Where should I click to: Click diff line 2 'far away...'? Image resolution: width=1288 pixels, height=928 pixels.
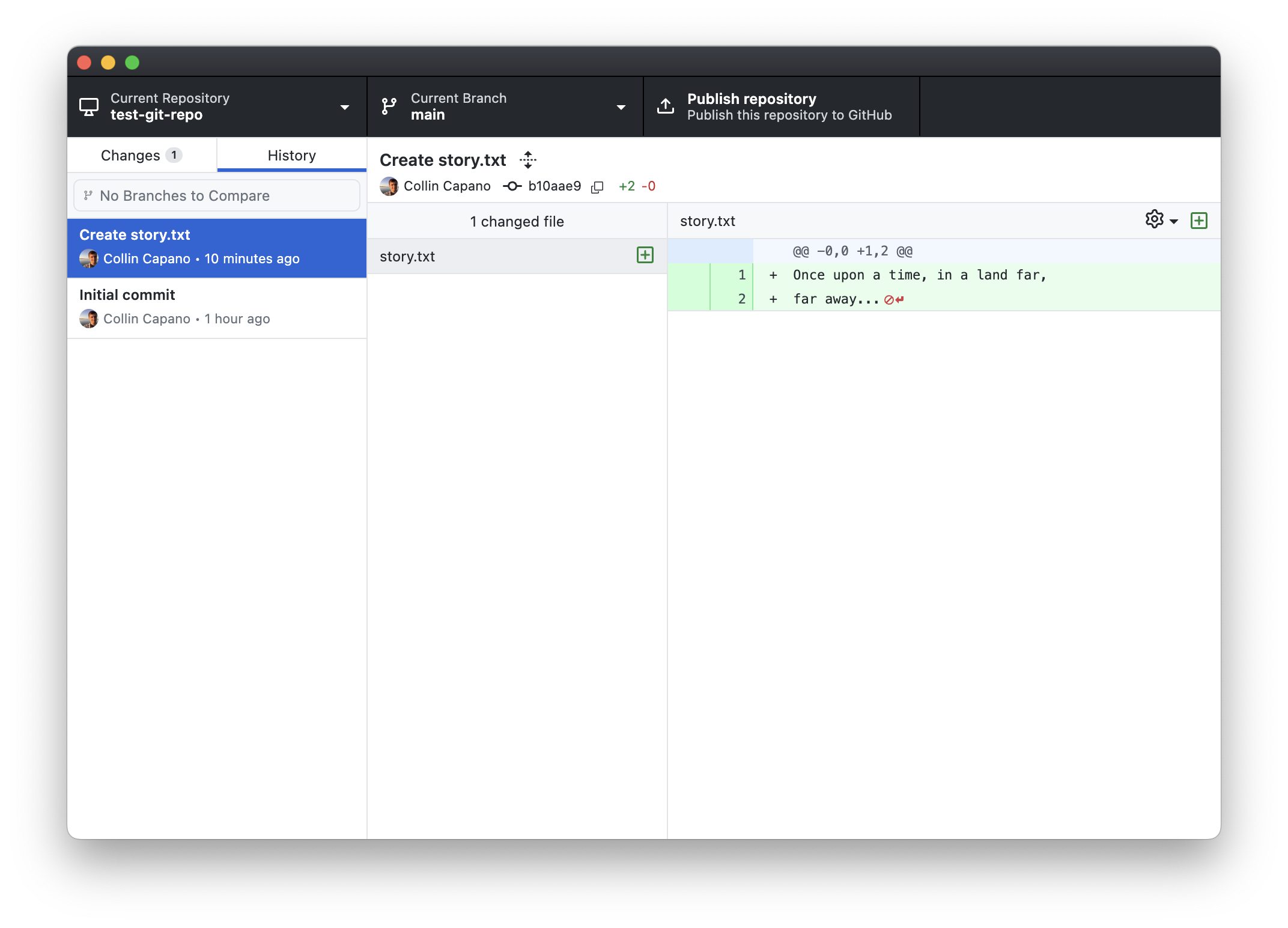(836, 299)
